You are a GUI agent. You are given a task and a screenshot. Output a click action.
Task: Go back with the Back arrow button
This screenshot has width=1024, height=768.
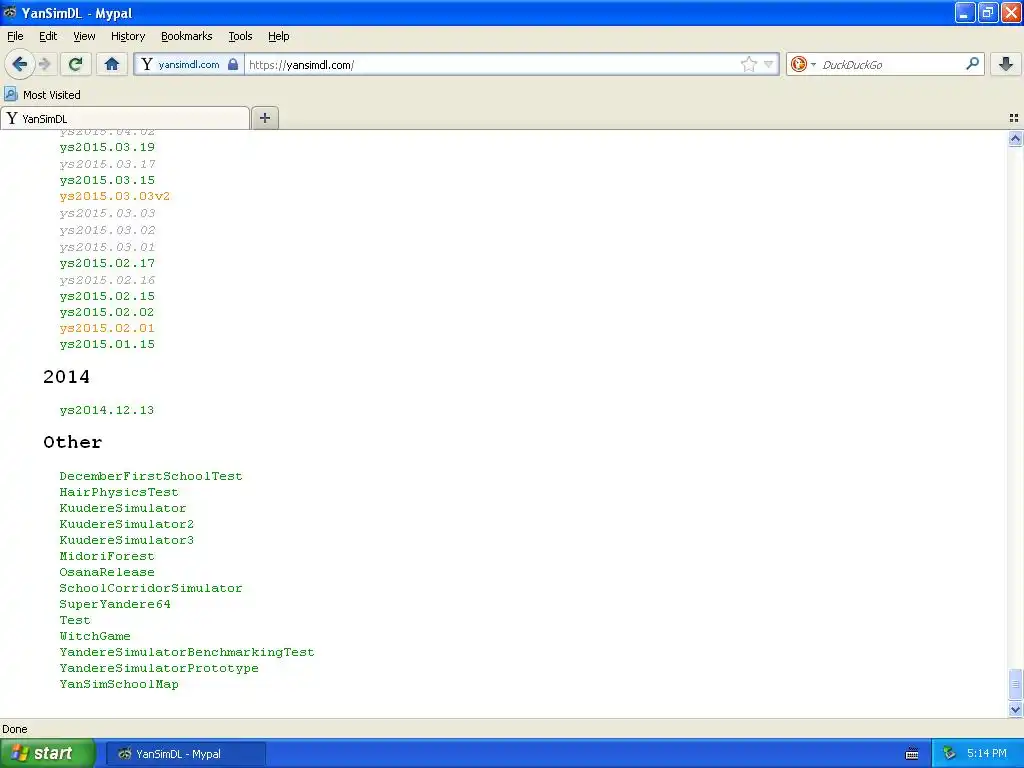[19, 64]
